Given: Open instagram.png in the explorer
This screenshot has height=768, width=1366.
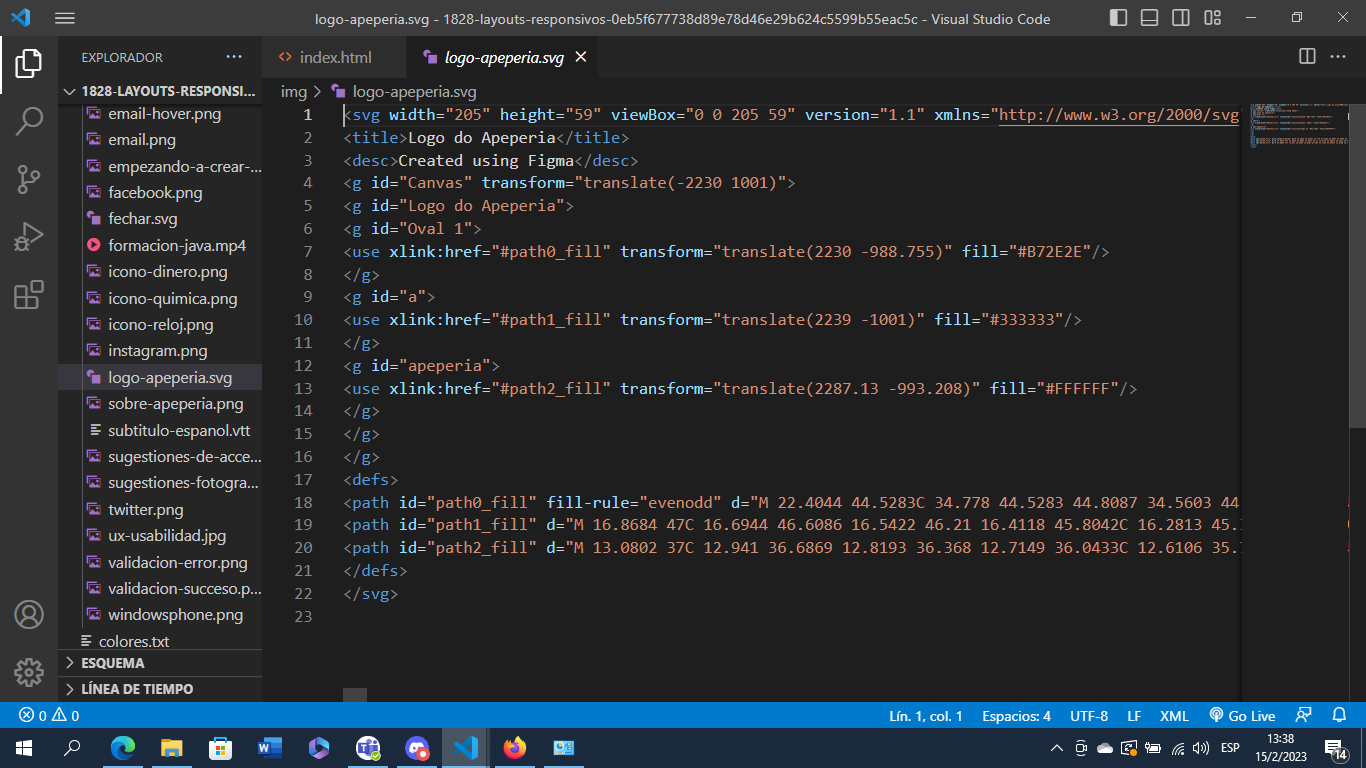Looking at the screenshot, I should 157,351.
